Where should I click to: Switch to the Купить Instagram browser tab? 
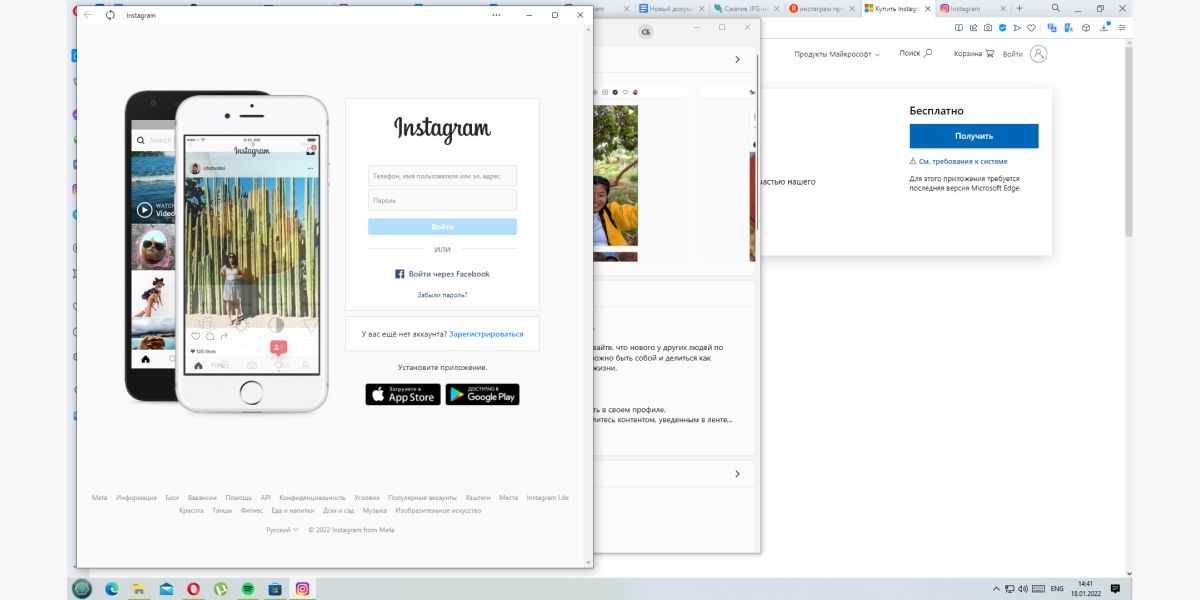[897, 8]
